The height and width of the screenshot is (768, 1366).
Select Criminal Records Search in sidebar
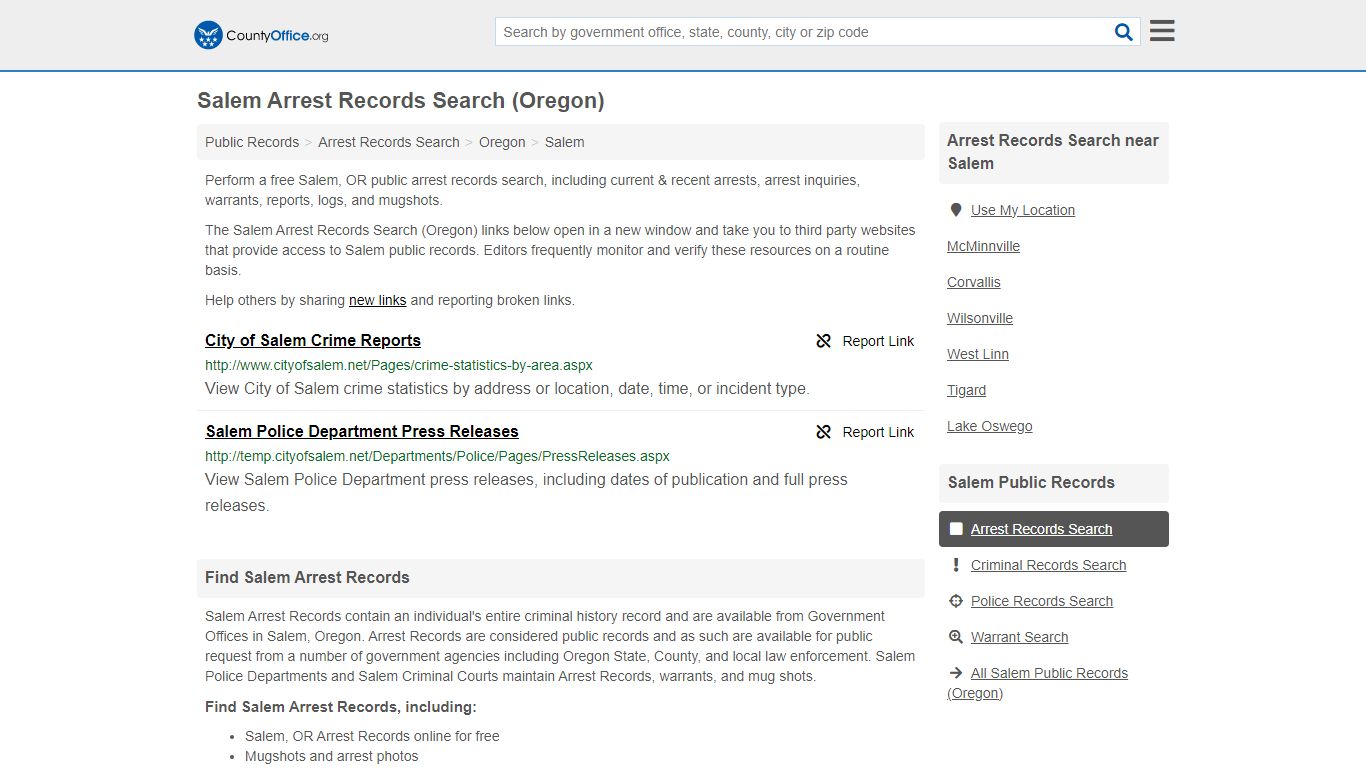(1048, 565)
